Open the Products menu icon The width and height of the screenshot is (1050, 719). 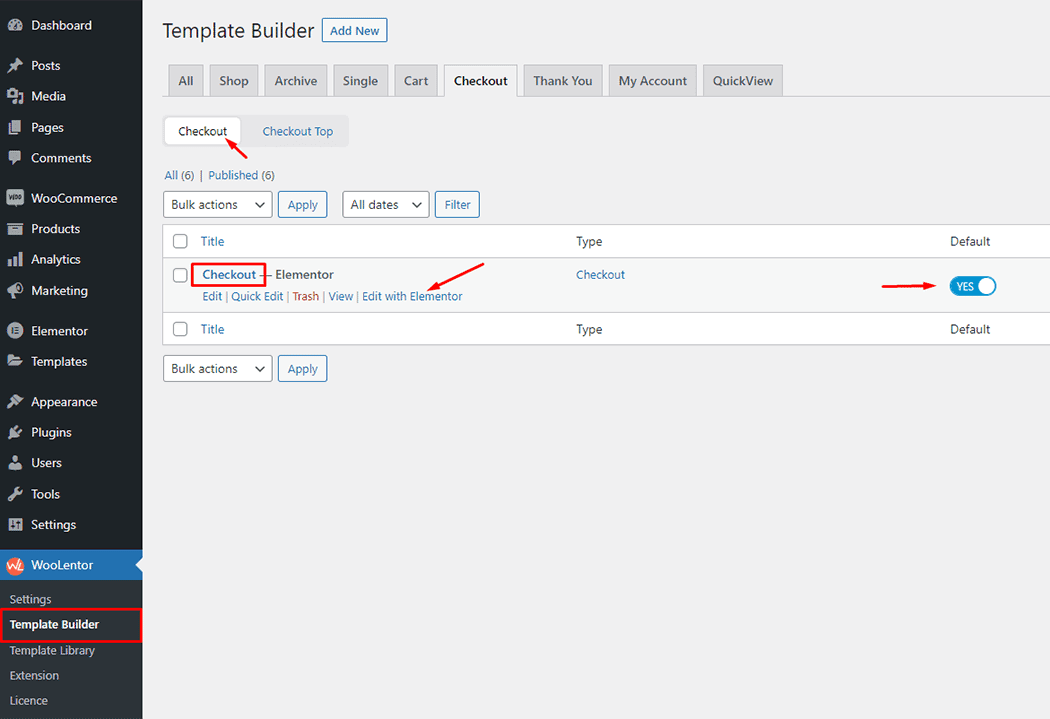point(17,228)
